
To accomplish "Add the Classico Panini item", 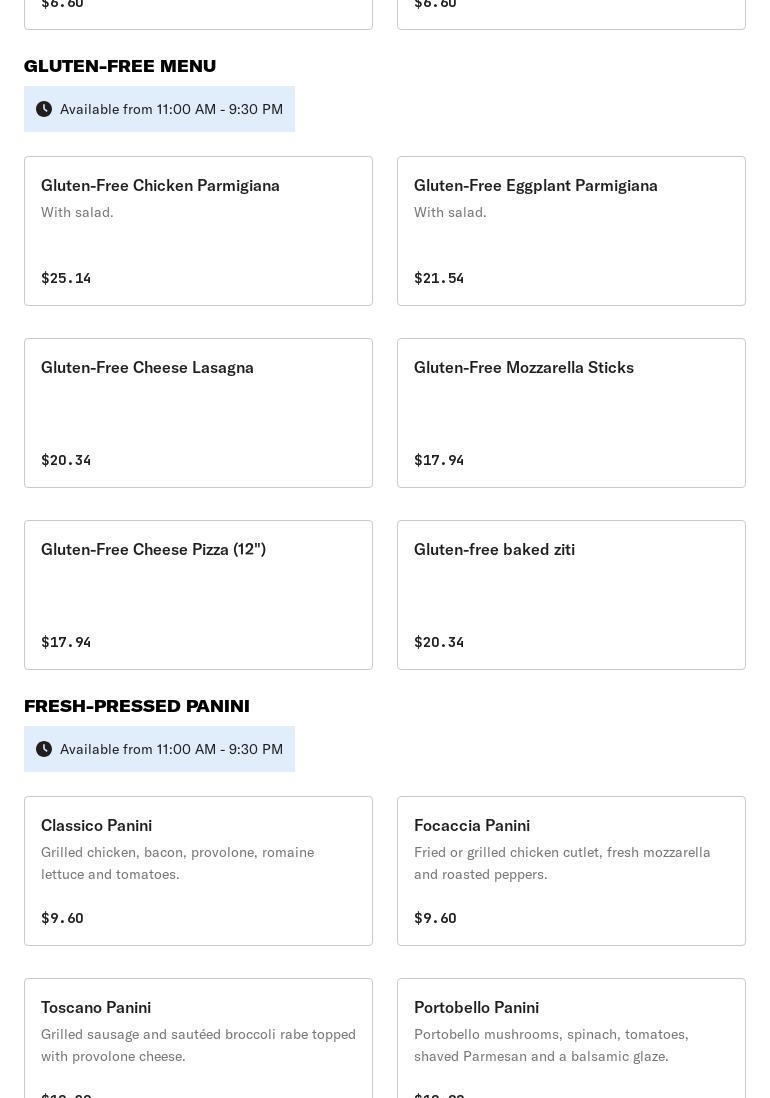I will [x=198, y=871].
